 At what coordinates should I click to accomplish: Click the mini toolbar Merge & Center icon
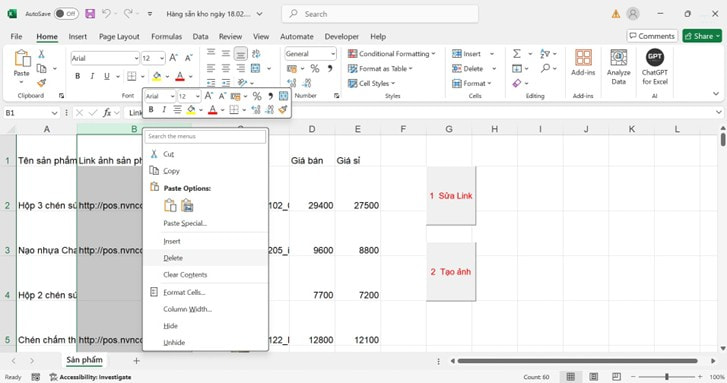point(283,96)
